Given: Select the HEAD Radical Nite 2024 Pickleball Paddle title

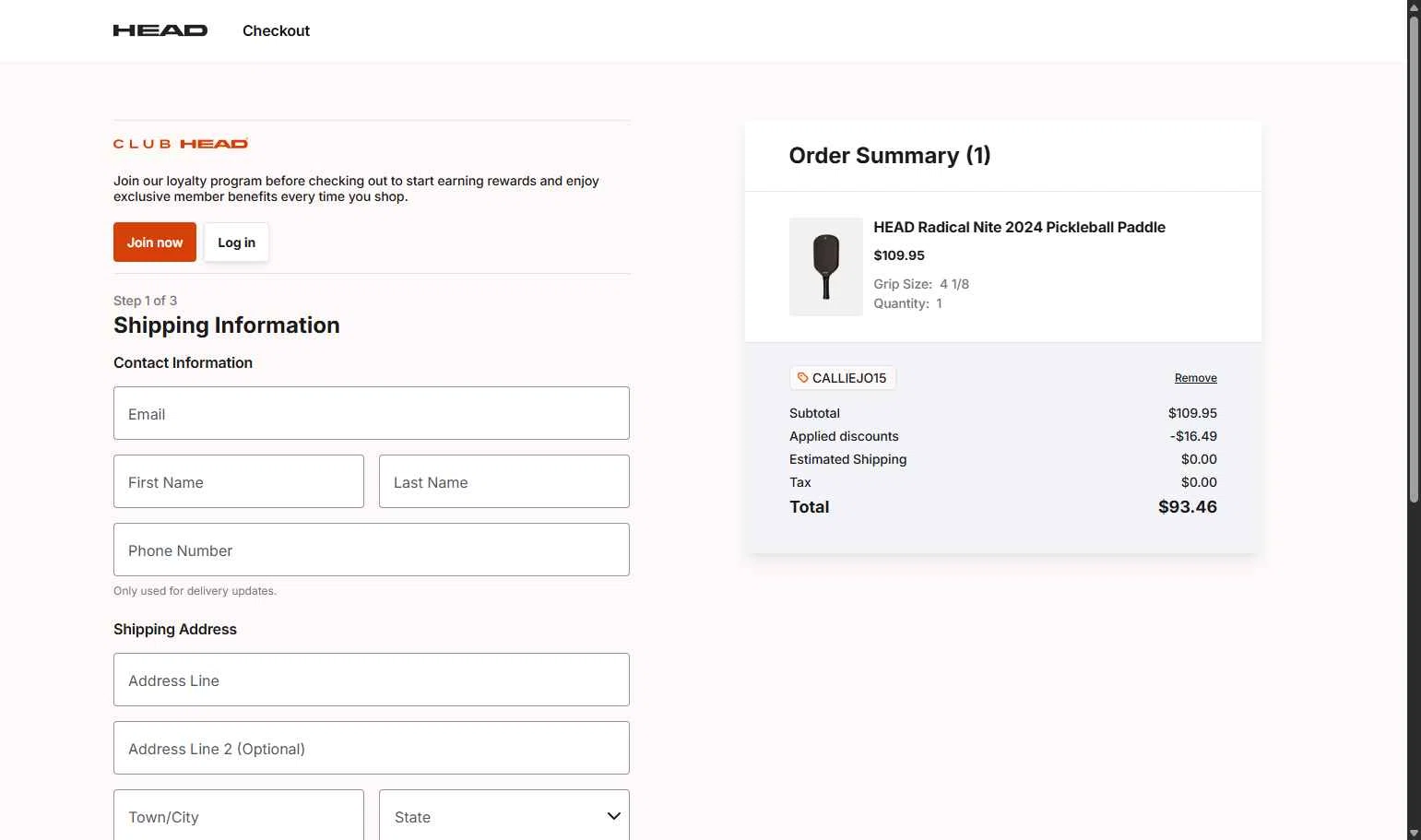Looking at the screenshot, I should [x=1019, y=227].
